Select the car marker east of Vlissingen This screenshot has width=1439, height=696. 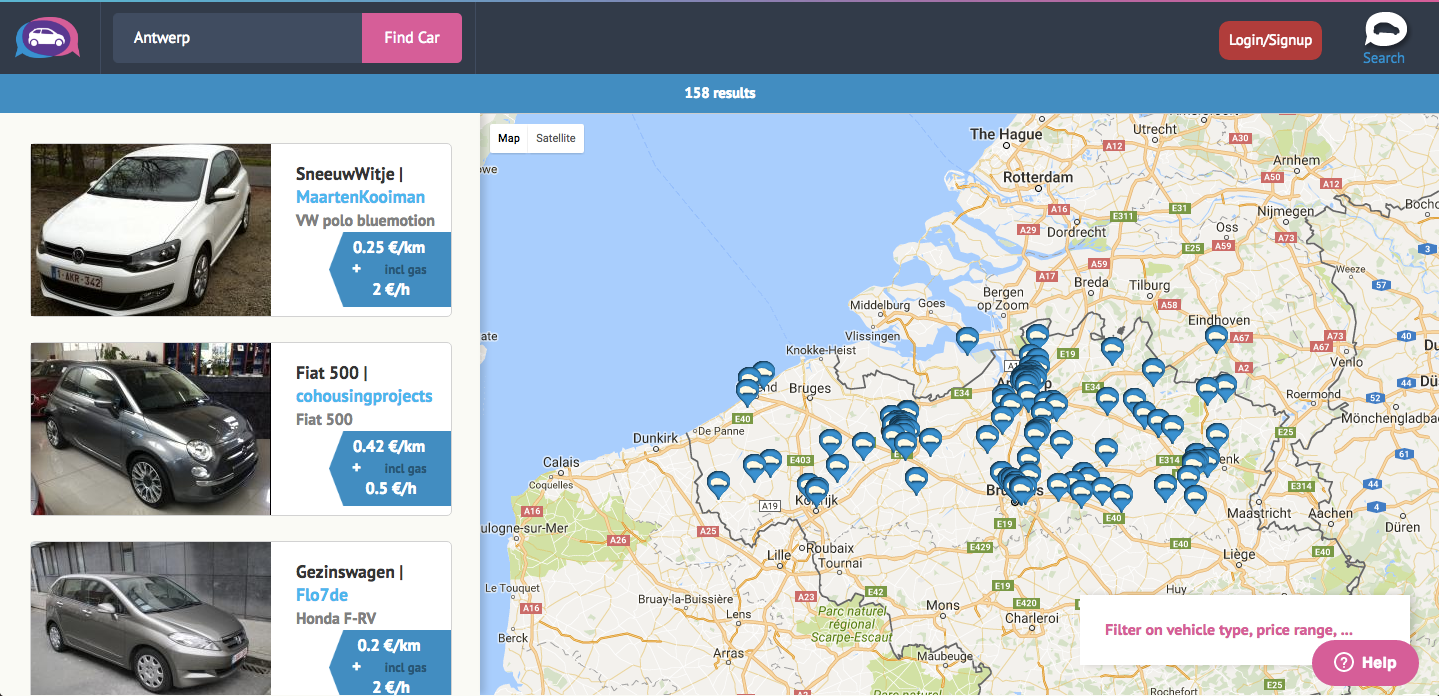pos(967,341)
